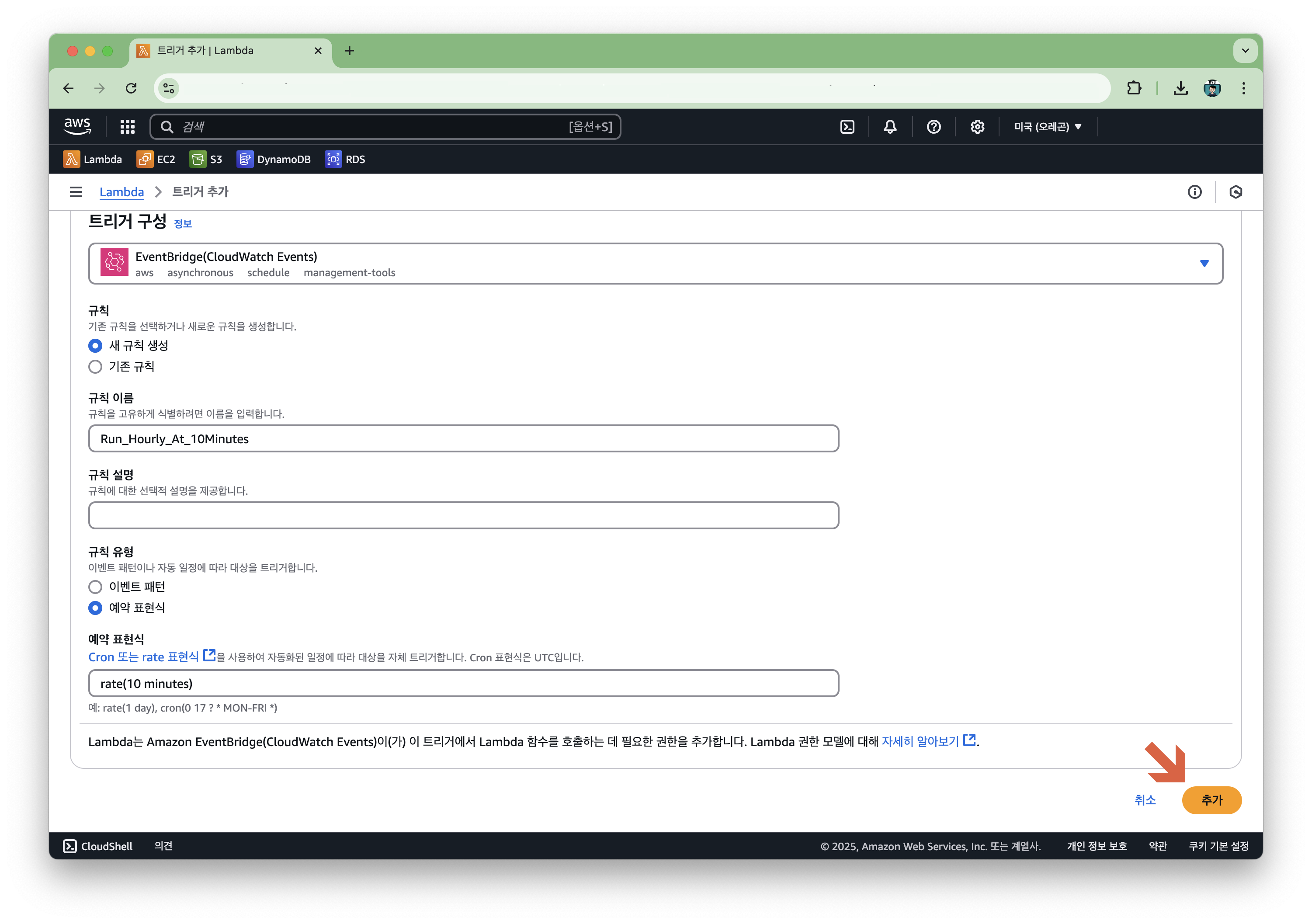This screenshot has height=924, width=1312.
Task: Open the notifications bell
Action: [890, 127]
